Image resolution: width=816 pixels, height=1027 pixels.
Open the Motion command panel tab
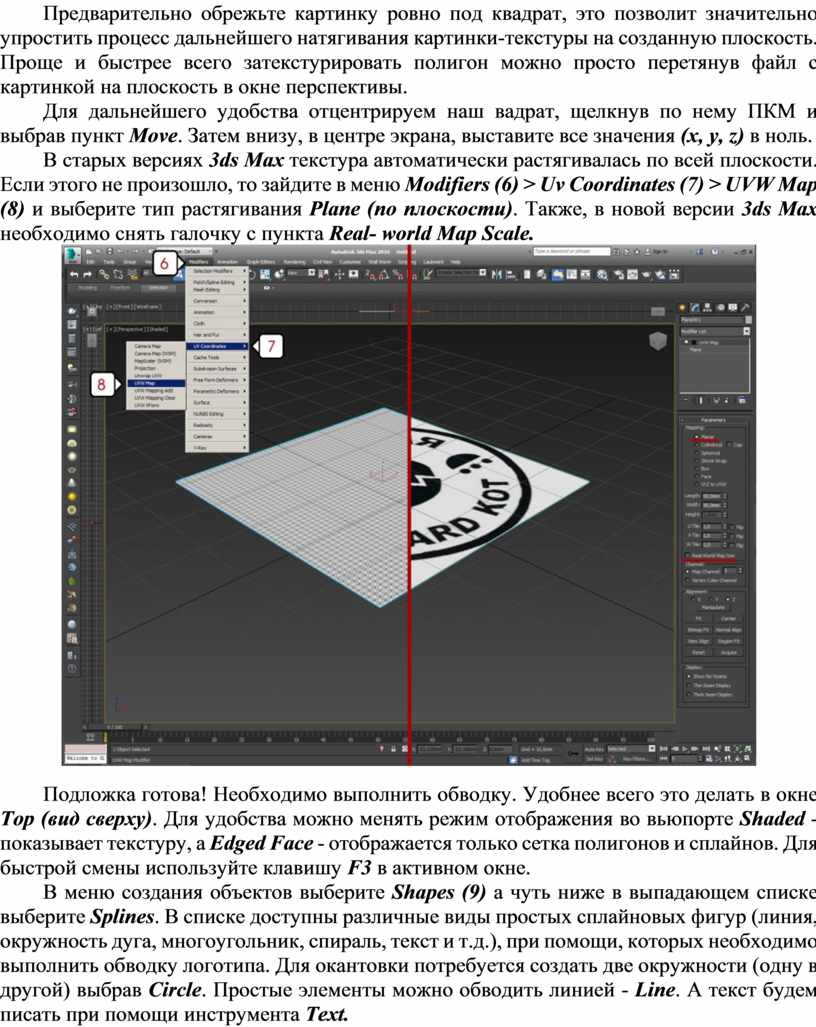coord(720,307)
